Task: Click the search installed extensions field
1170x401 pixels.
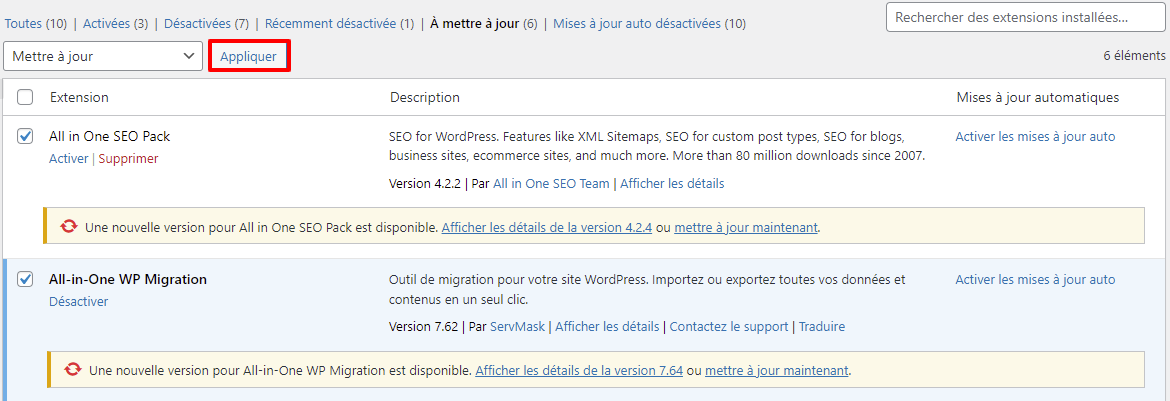Action: coord(1026,17)
